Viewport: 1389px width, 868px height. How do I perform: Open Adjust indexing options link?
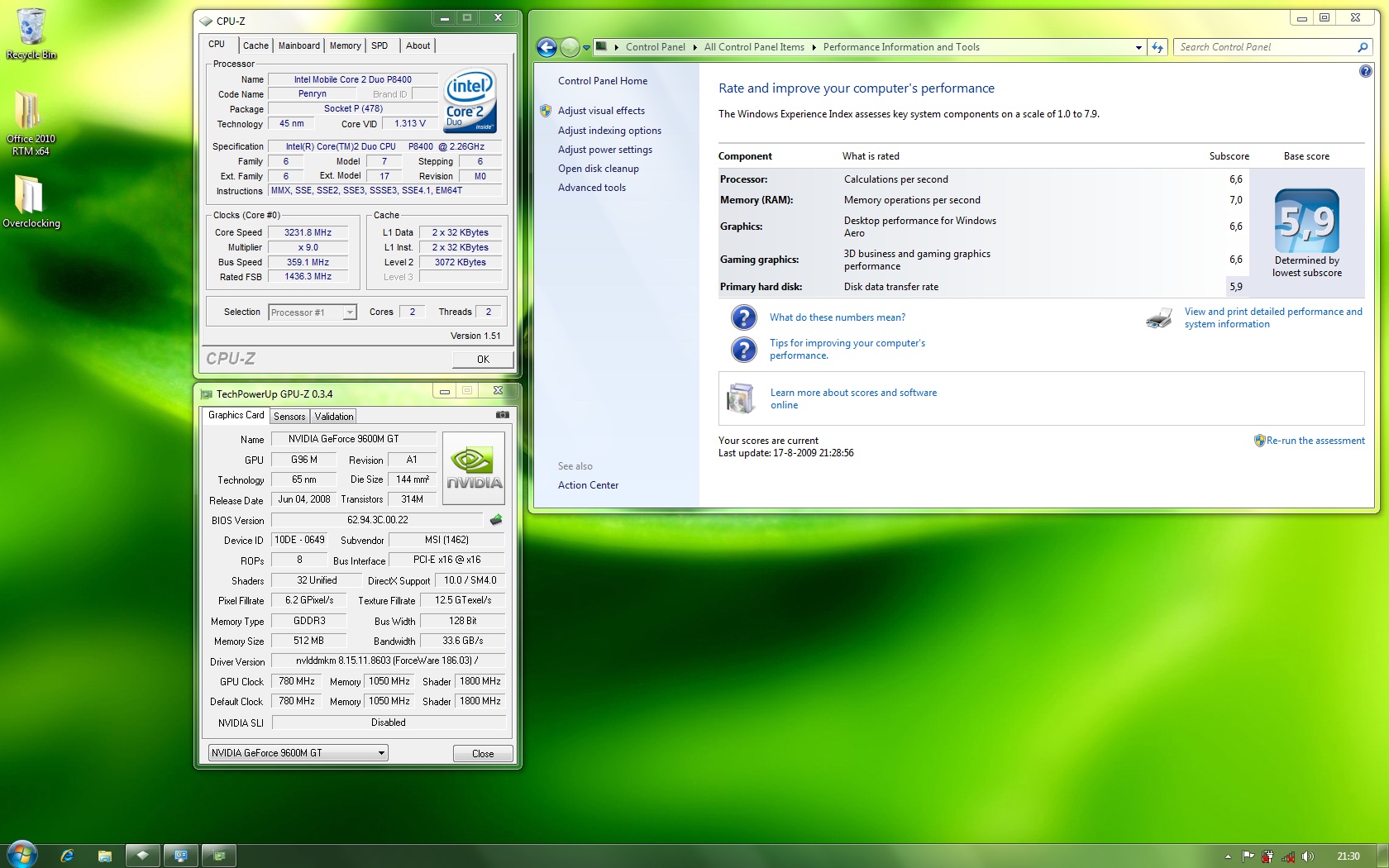coord(609,131)
